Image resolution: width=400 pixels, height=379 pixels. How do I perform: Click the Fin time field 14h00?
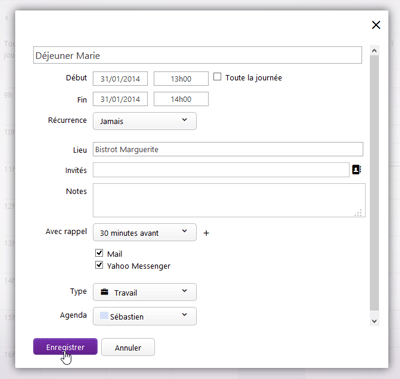tap(181, 99)
